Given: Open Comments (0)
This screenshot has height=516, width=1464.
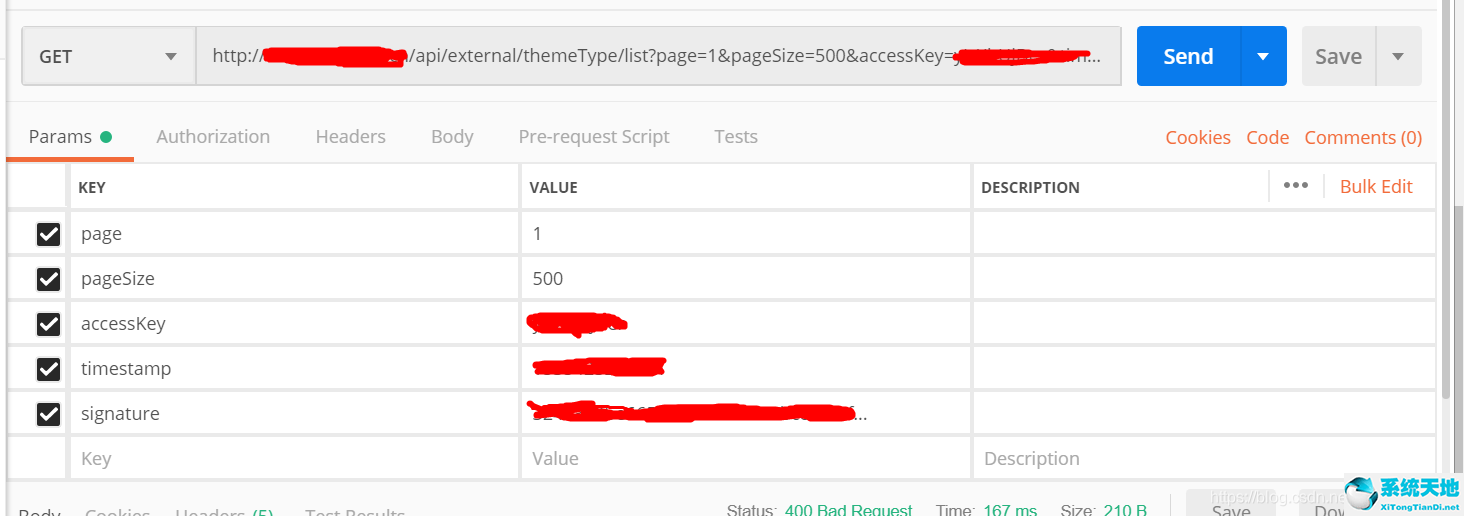Looking at the screenshot, I should coord(1363,138).
